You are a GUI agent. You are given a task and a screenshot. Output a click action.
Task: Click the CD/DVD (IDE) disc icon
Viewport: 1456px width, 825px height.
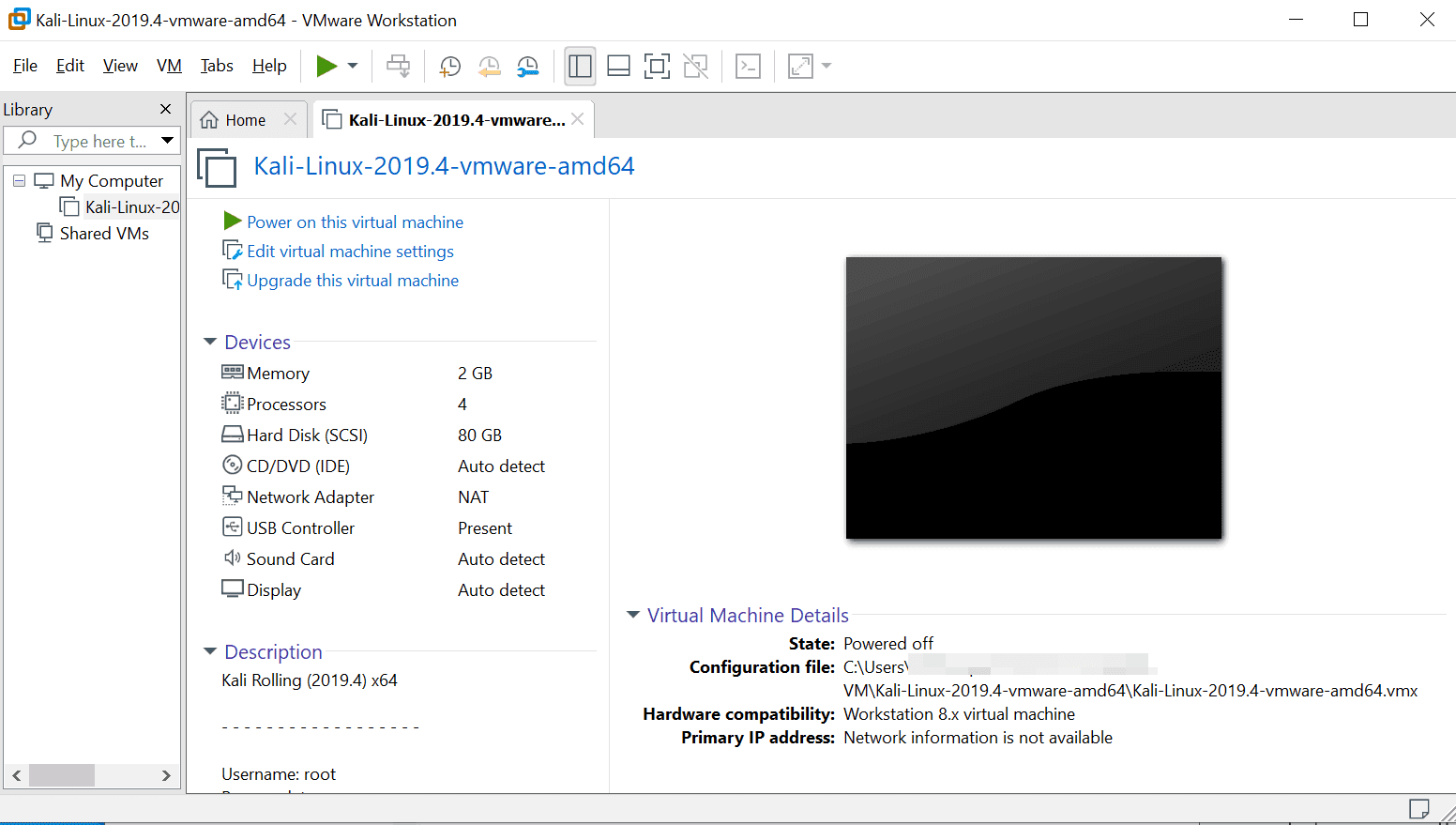[x=232, y=465]
